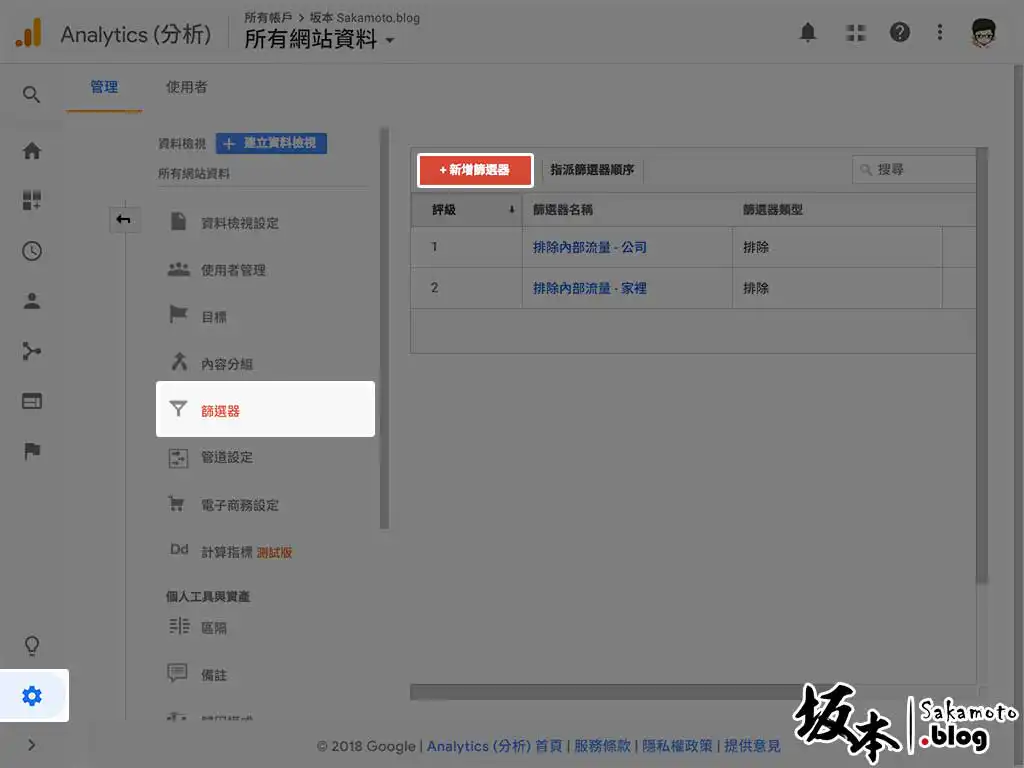Open notifications bell icon
Screen dimensions: 1024x768
coord(808,33)
